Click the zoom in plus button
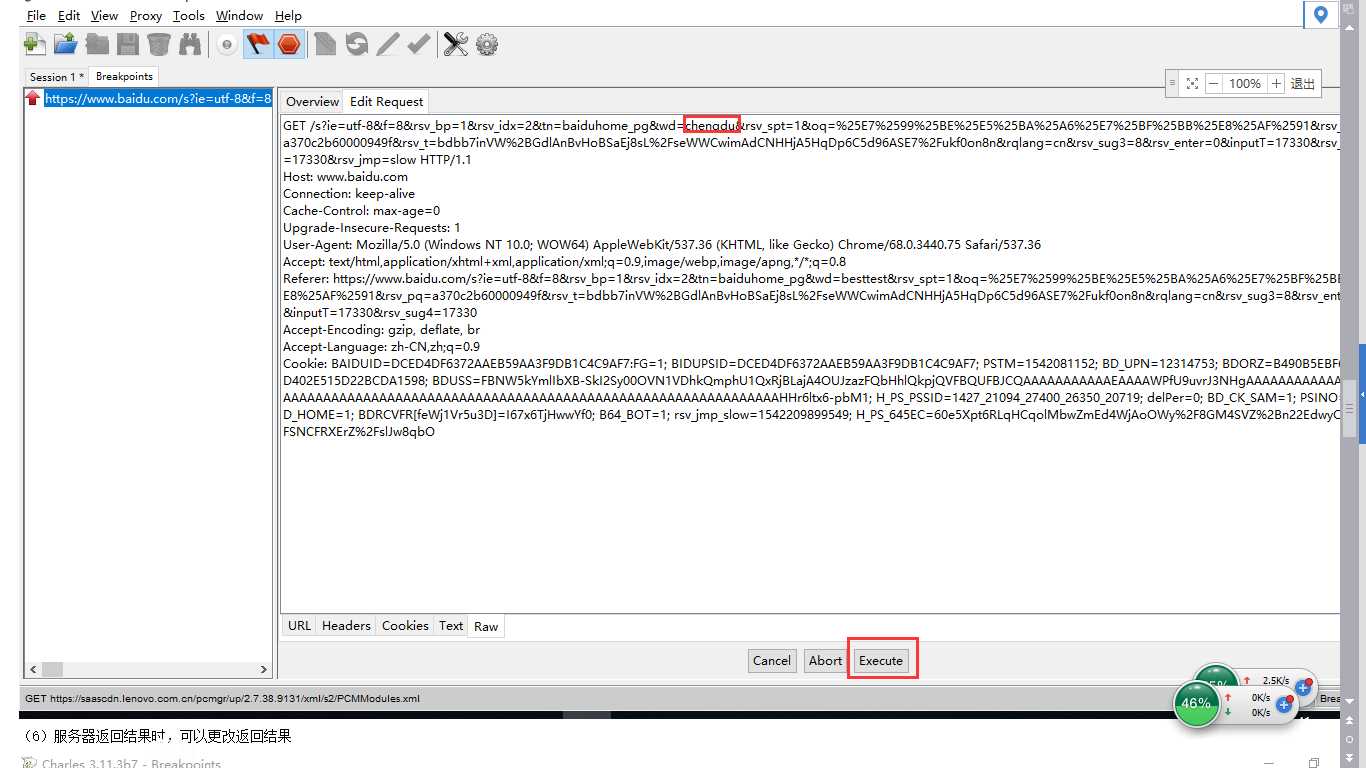1366x768 pixels. (1276, 84)
